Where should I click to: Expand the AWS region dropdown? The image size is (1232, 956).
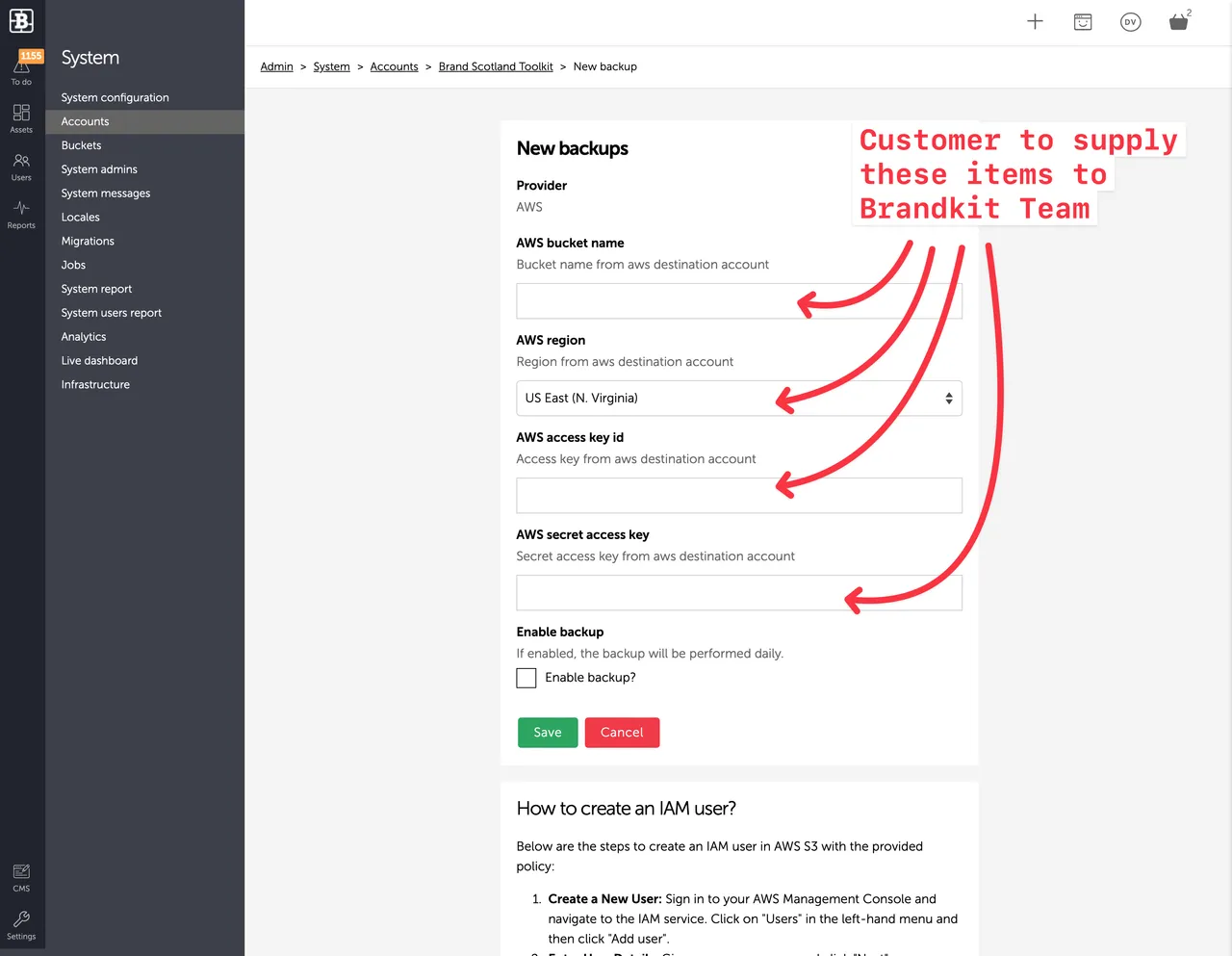click(738, 399)
